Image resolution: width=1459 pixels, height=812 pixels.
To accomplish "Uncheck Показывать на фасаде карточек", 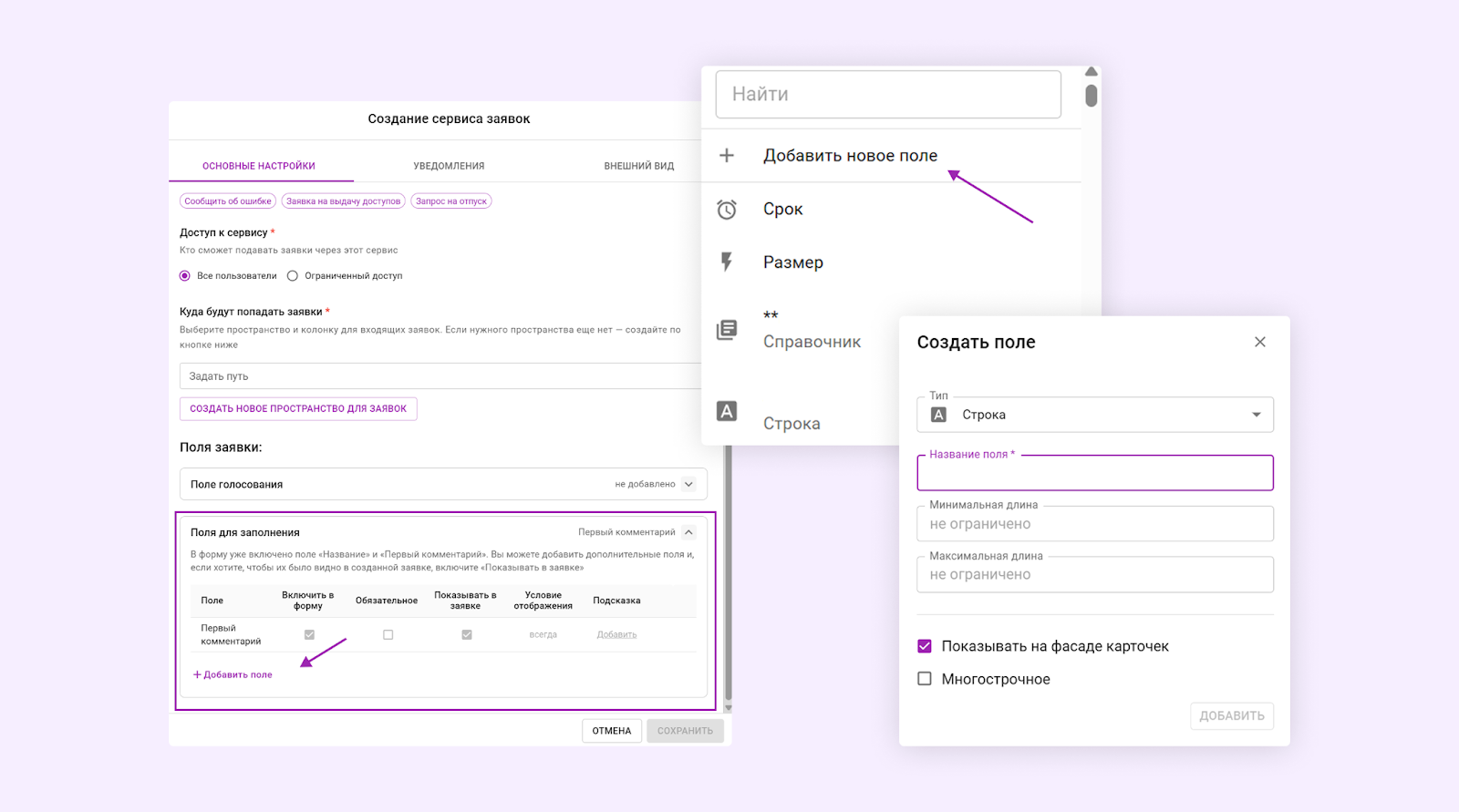I will click(925, 646).
